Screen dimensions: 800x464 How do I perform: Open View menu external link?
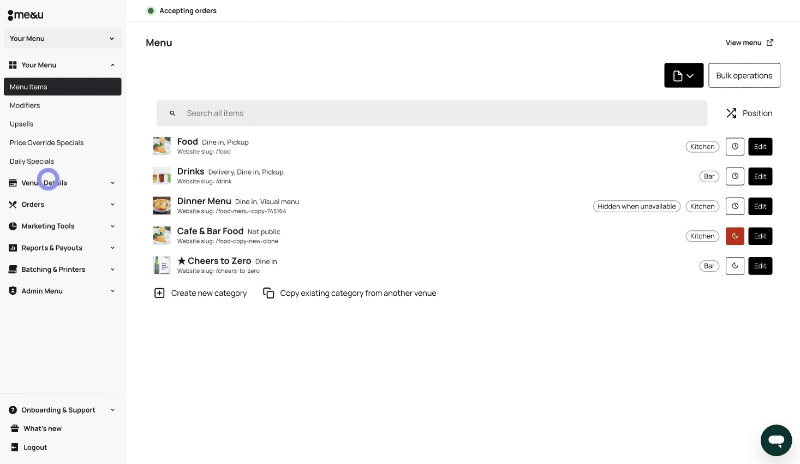tap(749, 43)
